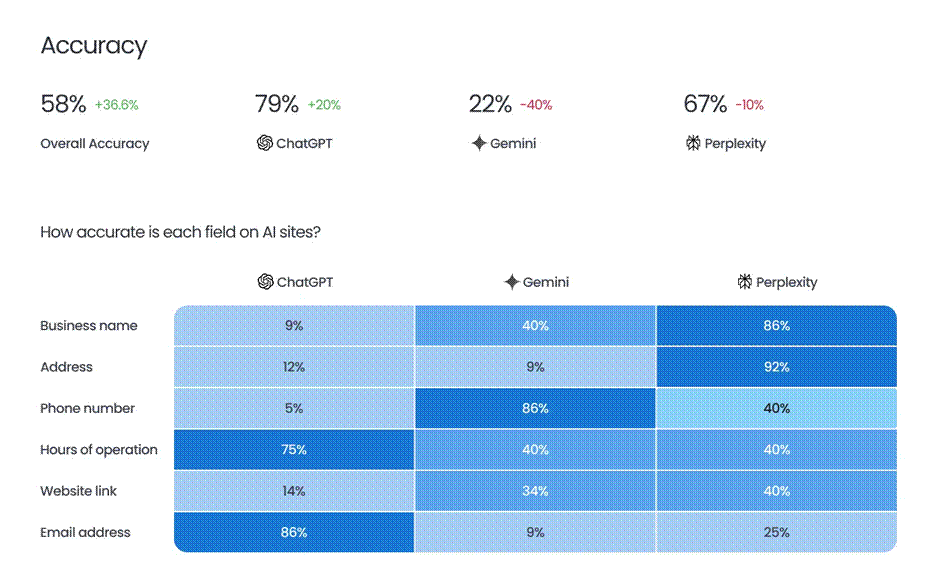The image size is (937, 579).
Task: Click the Perplexity icon in the table header
Action: pos(744,282)
